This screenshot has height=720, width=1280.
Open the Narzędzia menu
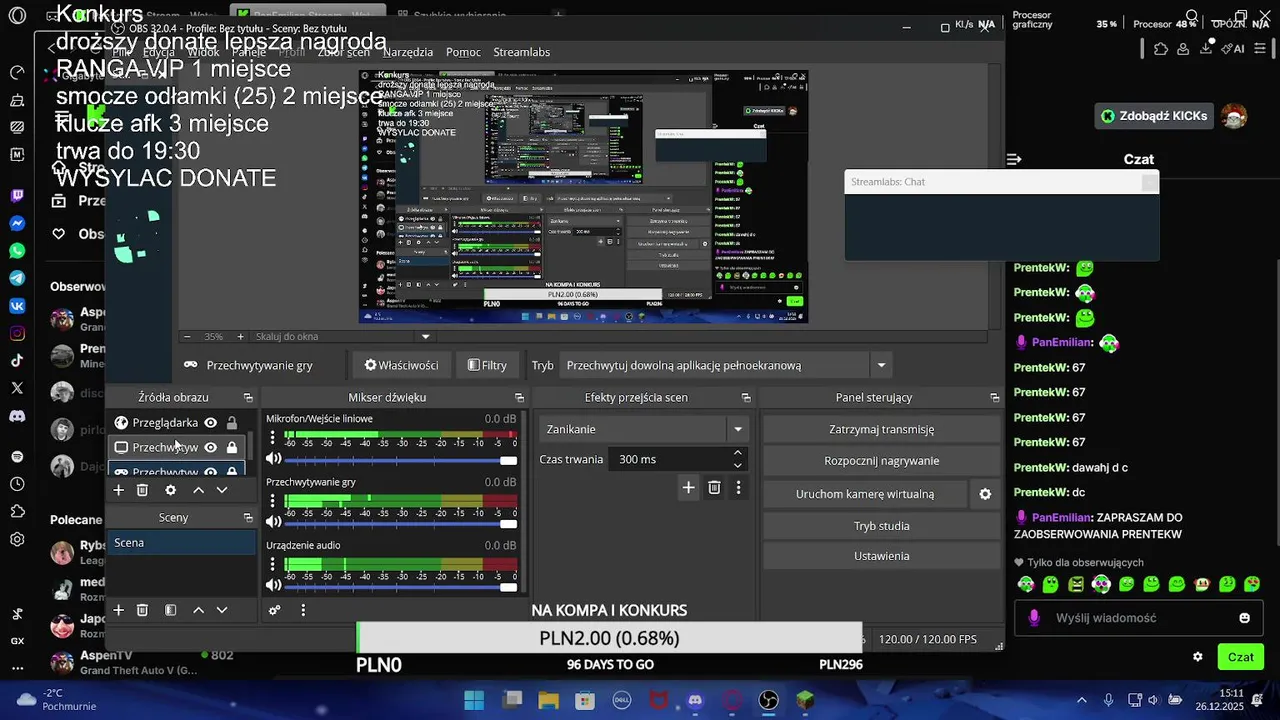(x=408, y=52)
